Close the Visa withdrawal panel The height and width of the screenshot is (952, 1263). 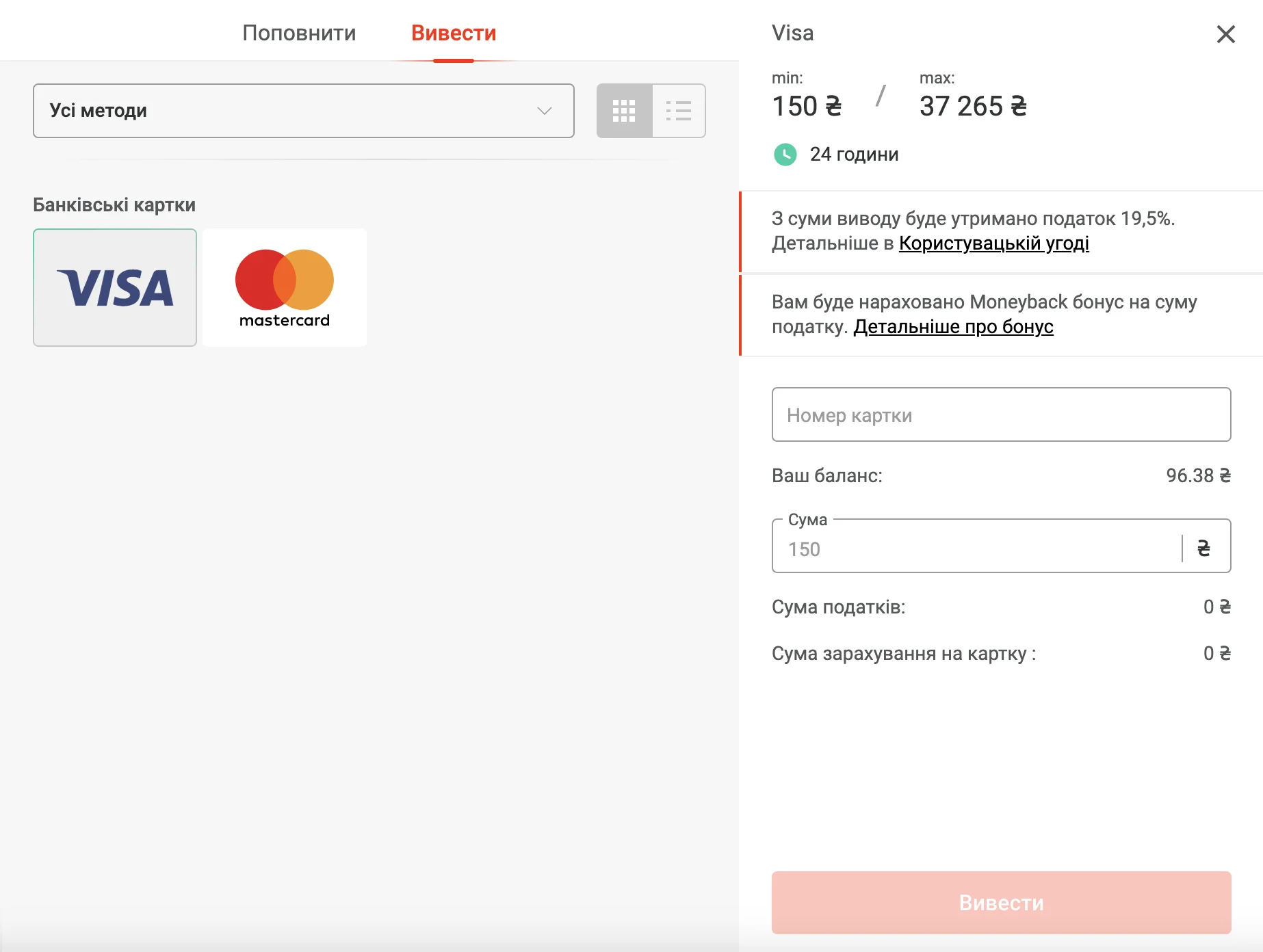click(1225, 34)
